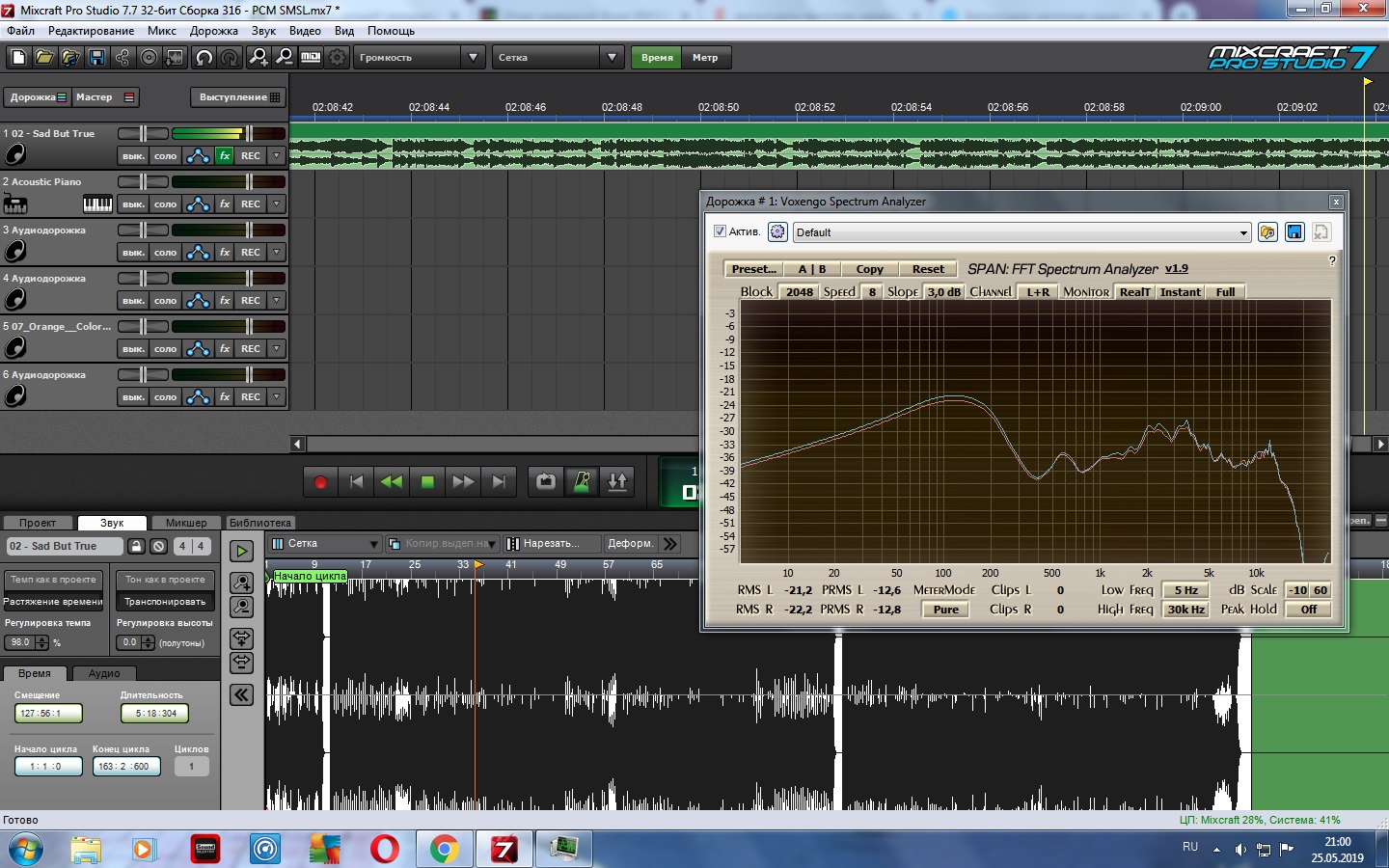Click the loop mode transport icon
Viewport: 1389px width, 868px height.
tap(546, 481)
